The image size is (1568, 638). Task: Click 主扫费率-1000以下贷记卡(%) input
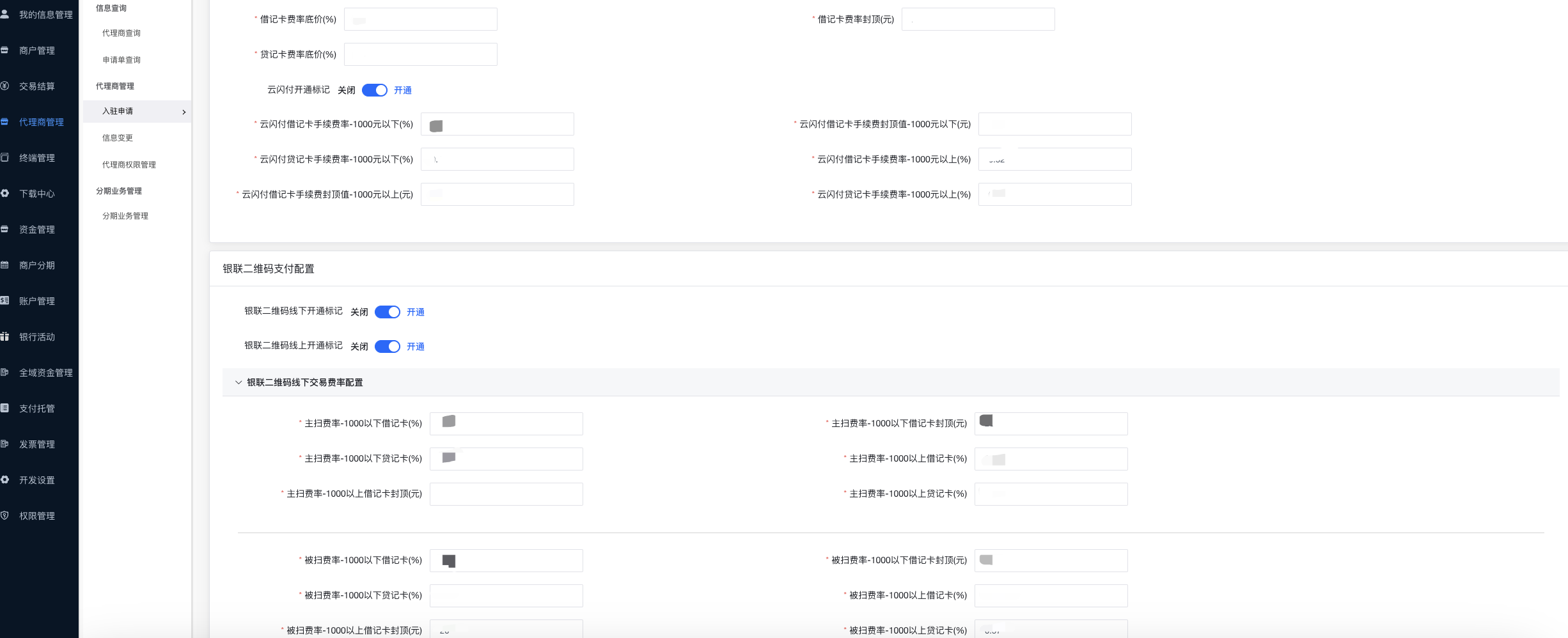[506, 459]
